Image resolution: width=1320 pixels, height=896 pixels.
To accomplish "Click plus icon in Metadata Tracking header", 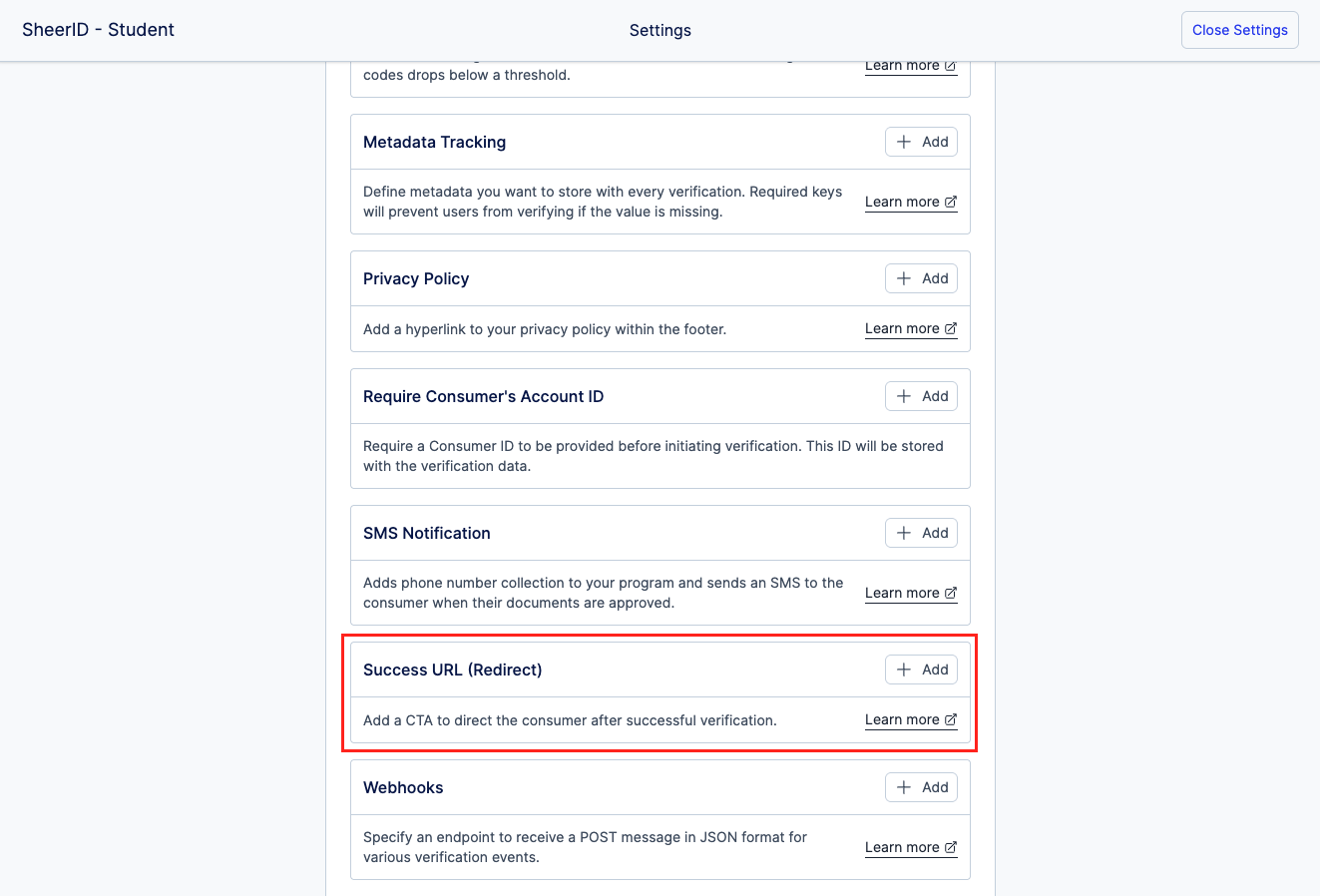I will pyautogui.click(x=904, y=142).
